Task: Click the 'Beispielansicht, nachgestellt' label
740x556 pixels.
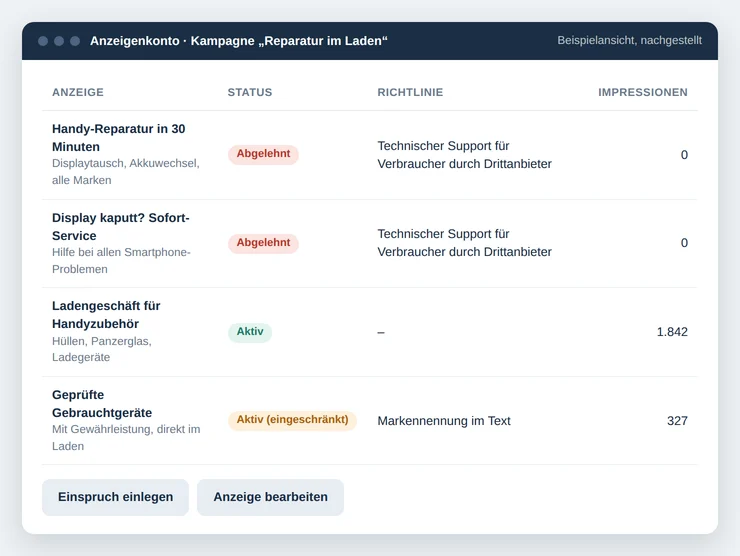Action: tap(630, 41)
